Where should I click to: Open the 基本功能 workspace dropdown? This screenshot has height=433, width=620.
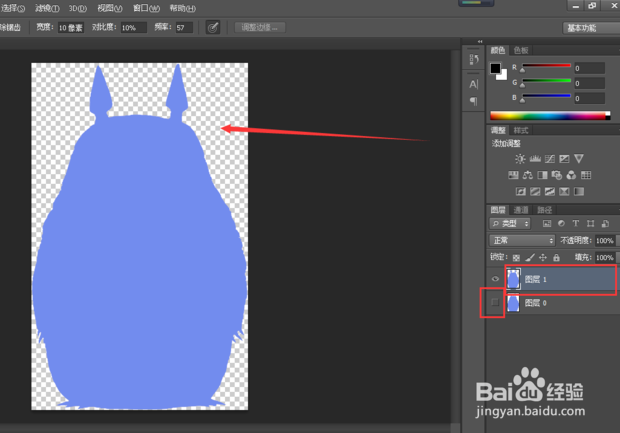591,28
